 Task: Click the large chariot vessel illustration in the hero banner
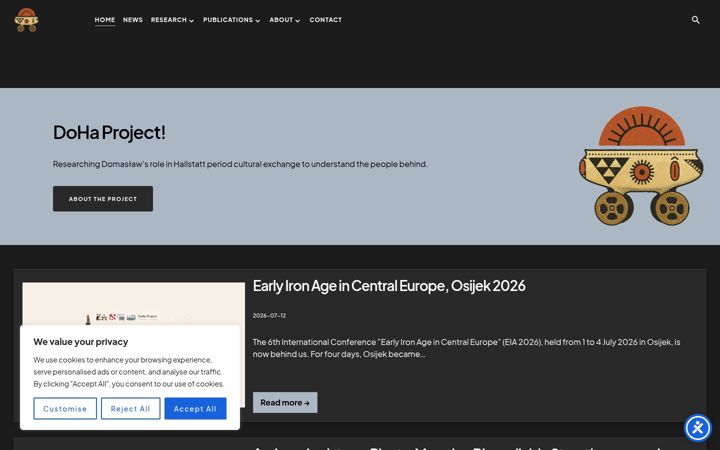641,166
